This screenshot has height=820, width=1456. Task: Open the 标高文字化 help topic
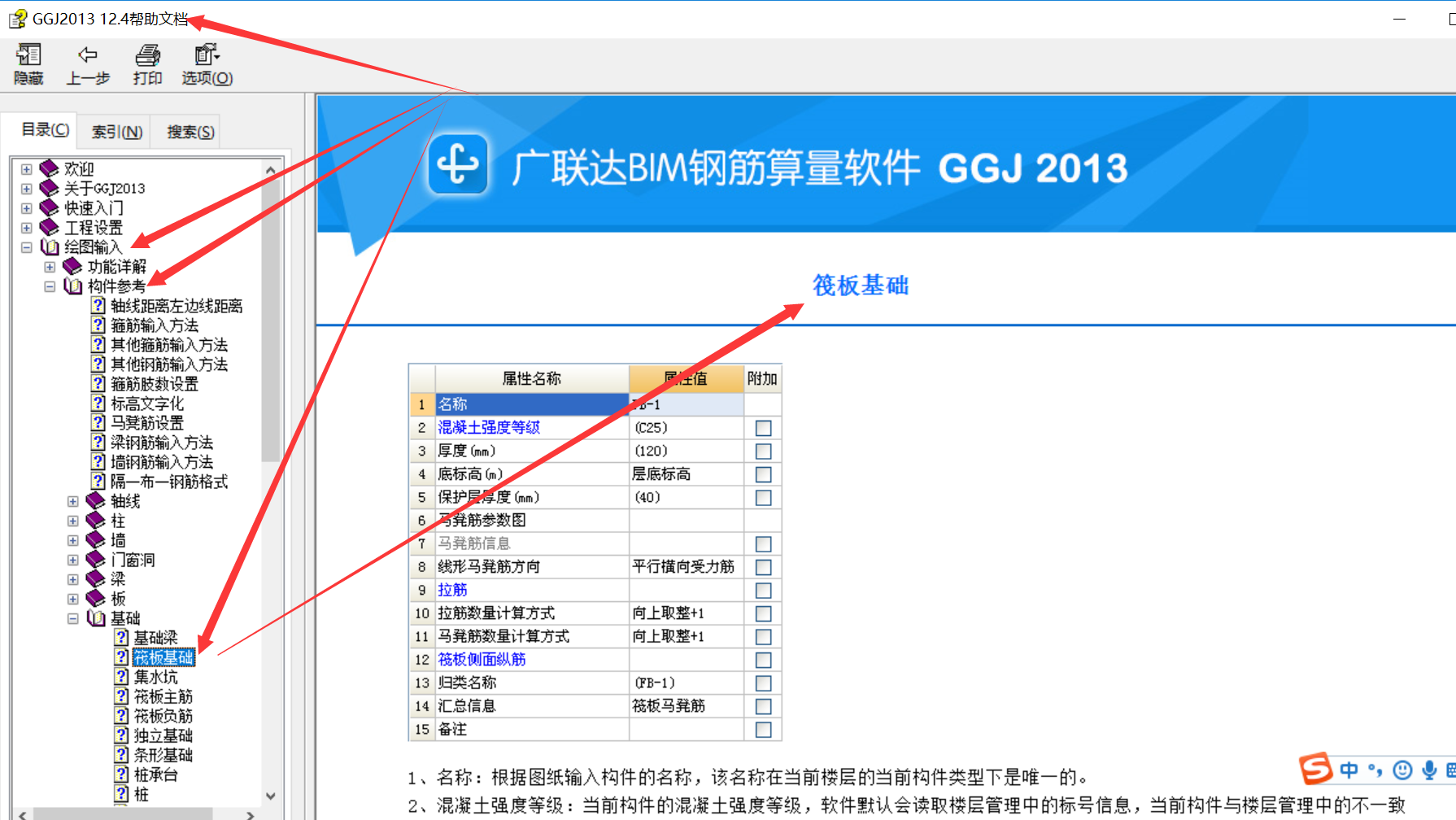coord(147,403)
